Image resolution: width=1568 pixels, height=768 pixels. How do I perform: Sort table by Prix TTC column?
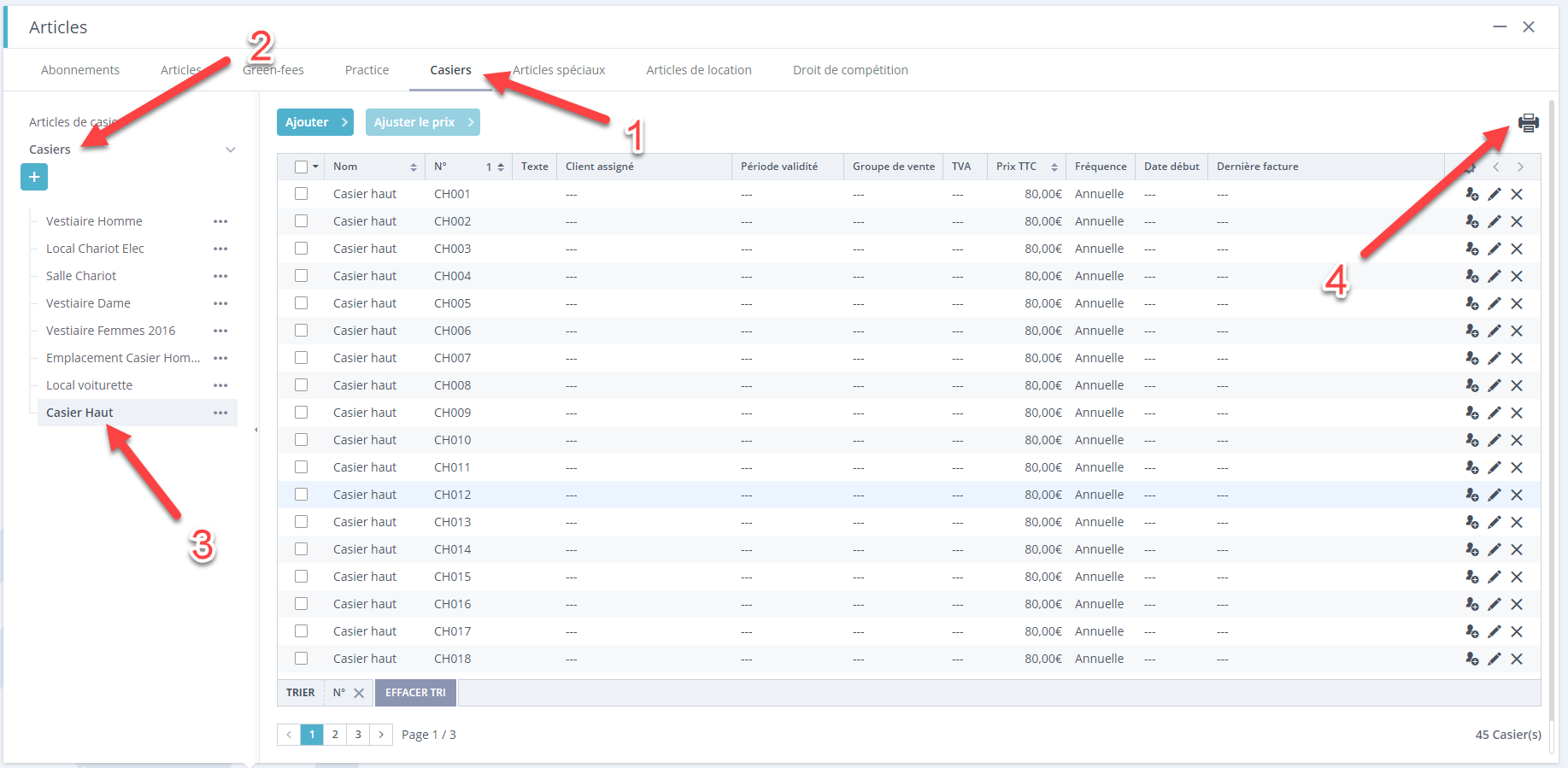1054,167
